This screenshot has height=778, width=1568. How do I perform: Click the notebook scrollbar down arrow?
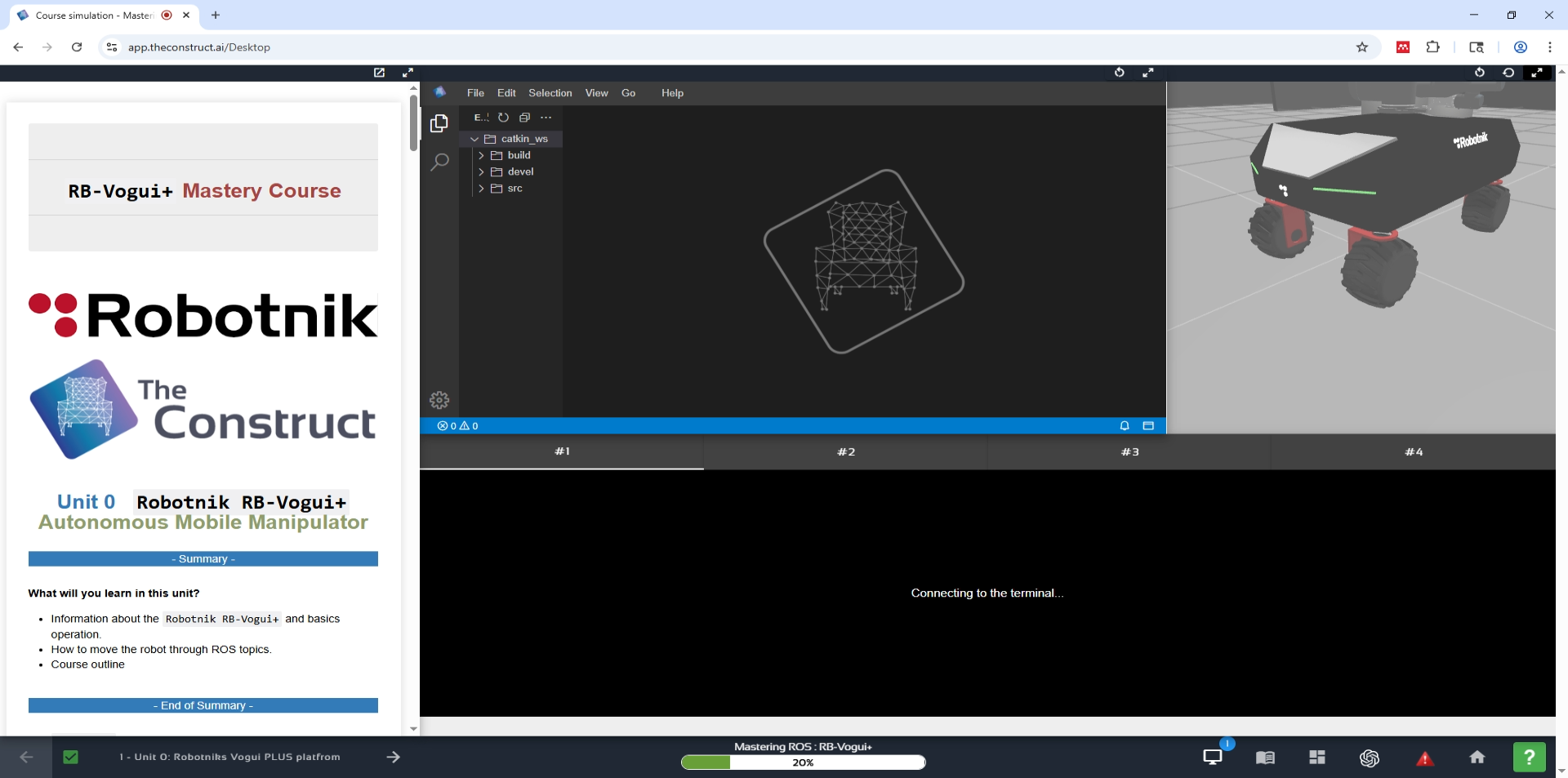point(413,728)
